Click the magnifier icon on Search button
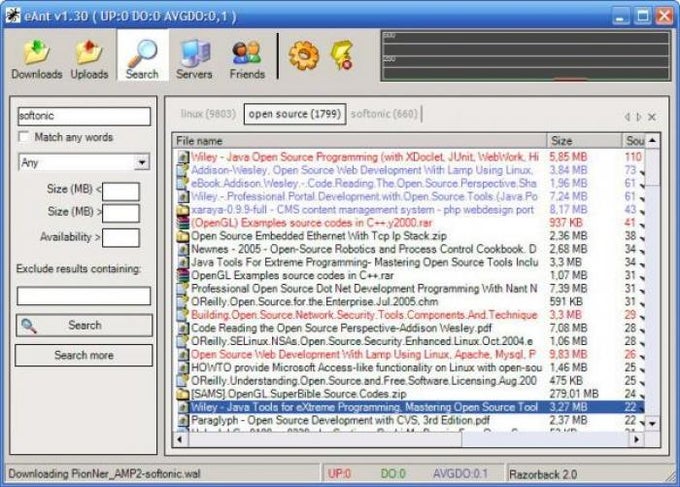Viewport: 680px width, 487px height. [x=29, y=326]
